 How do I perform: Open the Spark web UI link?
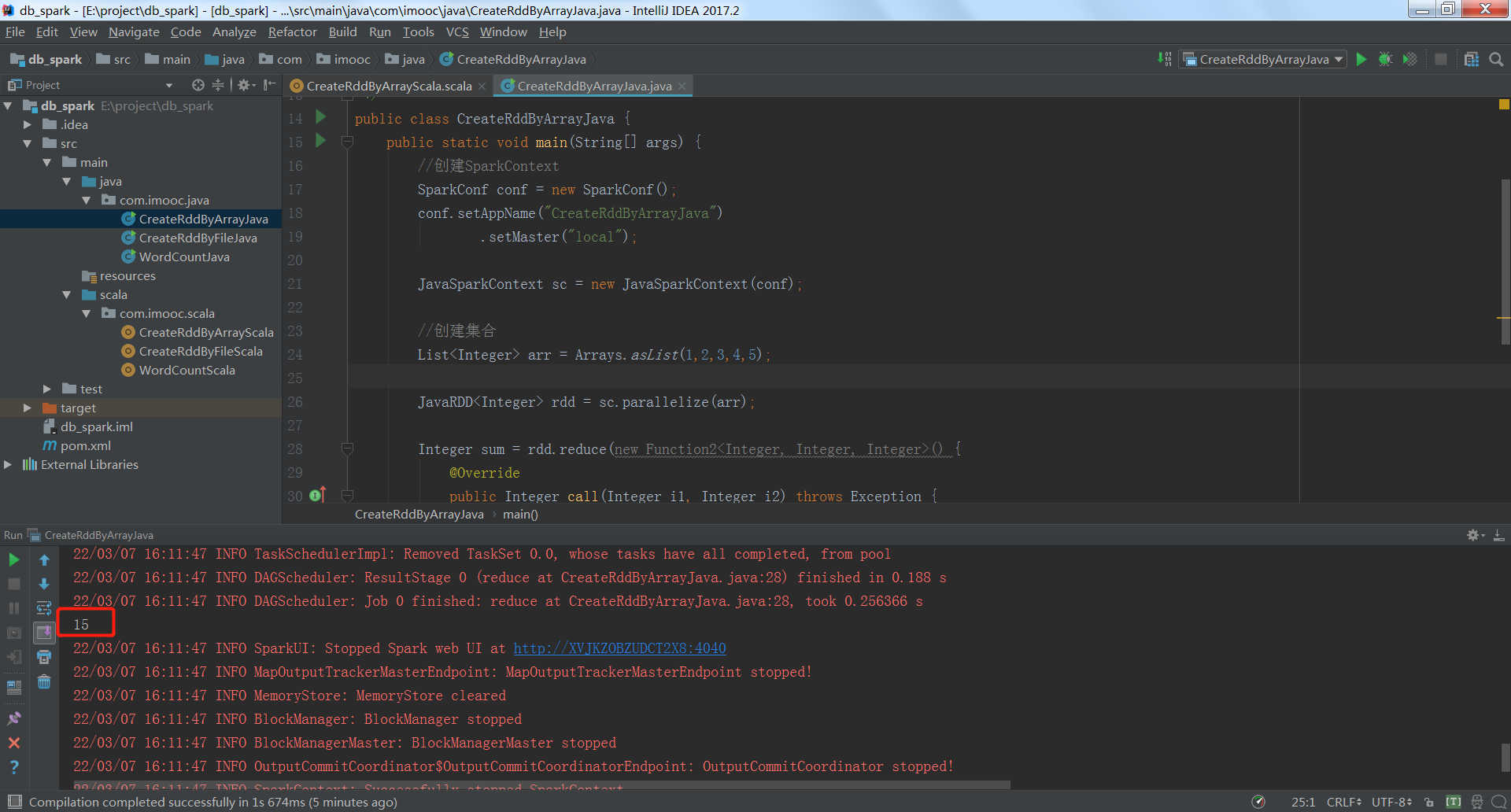coord(619,648)
